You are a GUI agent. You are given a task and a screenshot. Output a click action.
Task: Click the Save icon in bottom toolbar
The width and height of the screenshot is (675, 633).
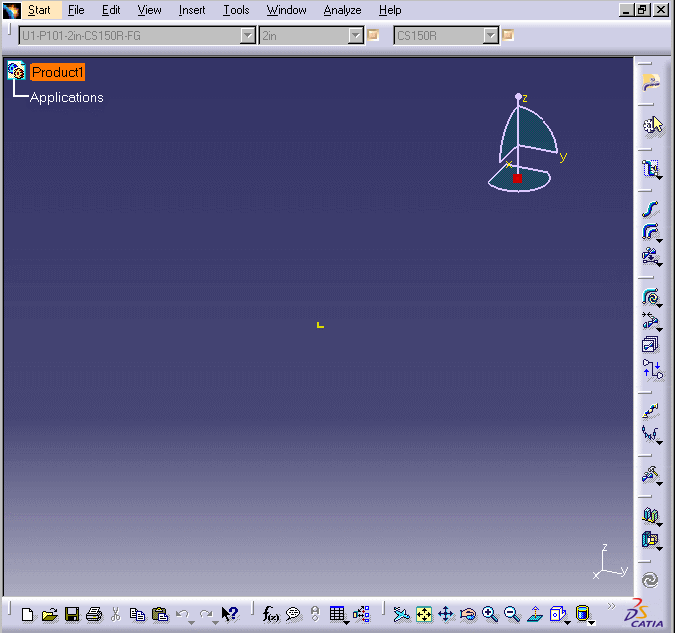tap(72, 614)
